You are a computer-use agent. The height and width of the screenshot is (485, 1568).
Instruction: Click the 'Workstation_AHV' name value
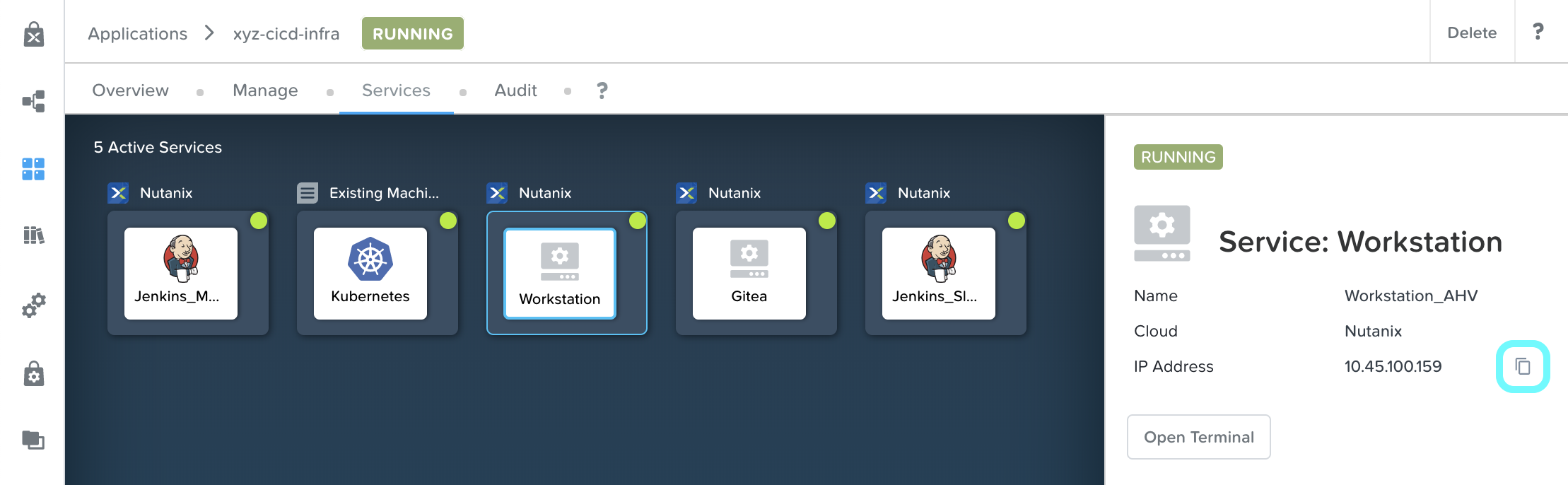tap(1411, 296)
